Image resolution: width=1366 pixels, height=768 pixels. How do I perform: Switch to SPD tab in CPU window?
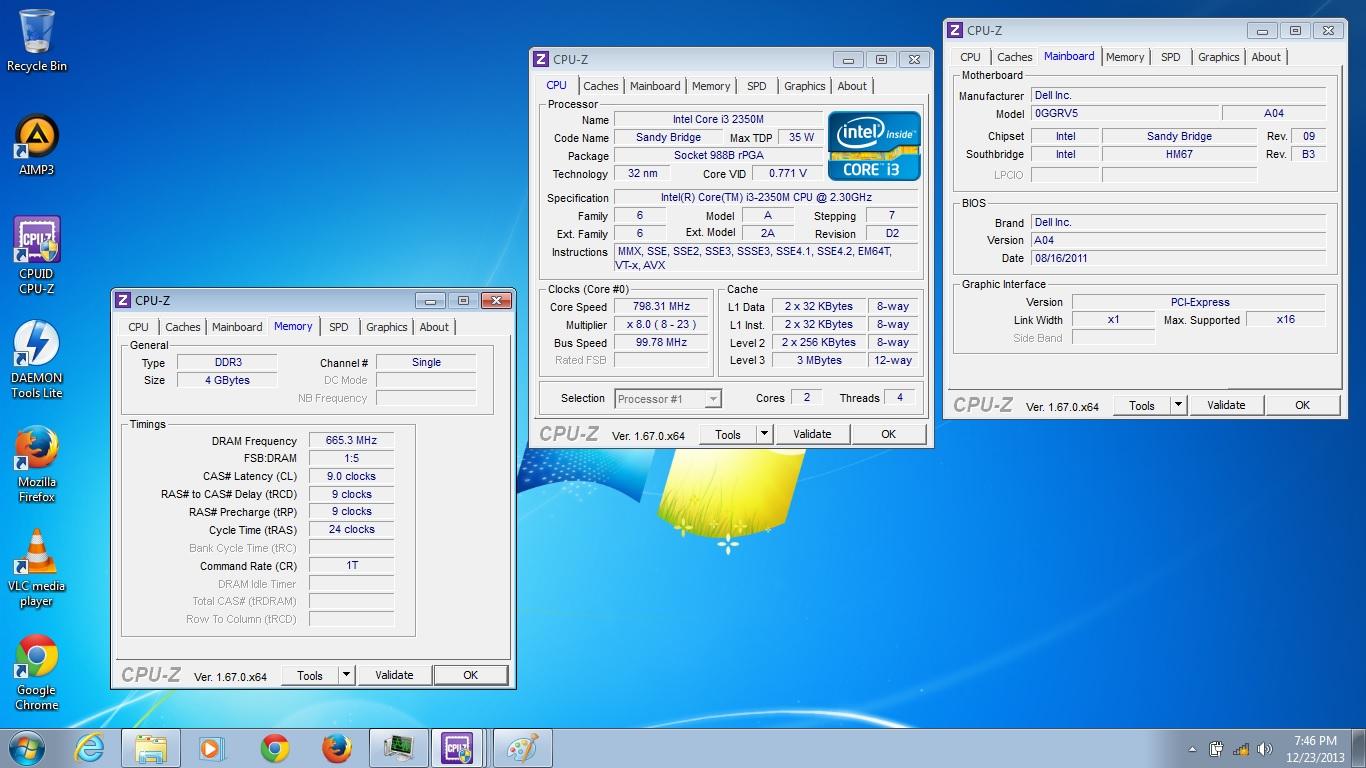click(x=757, y=86)
